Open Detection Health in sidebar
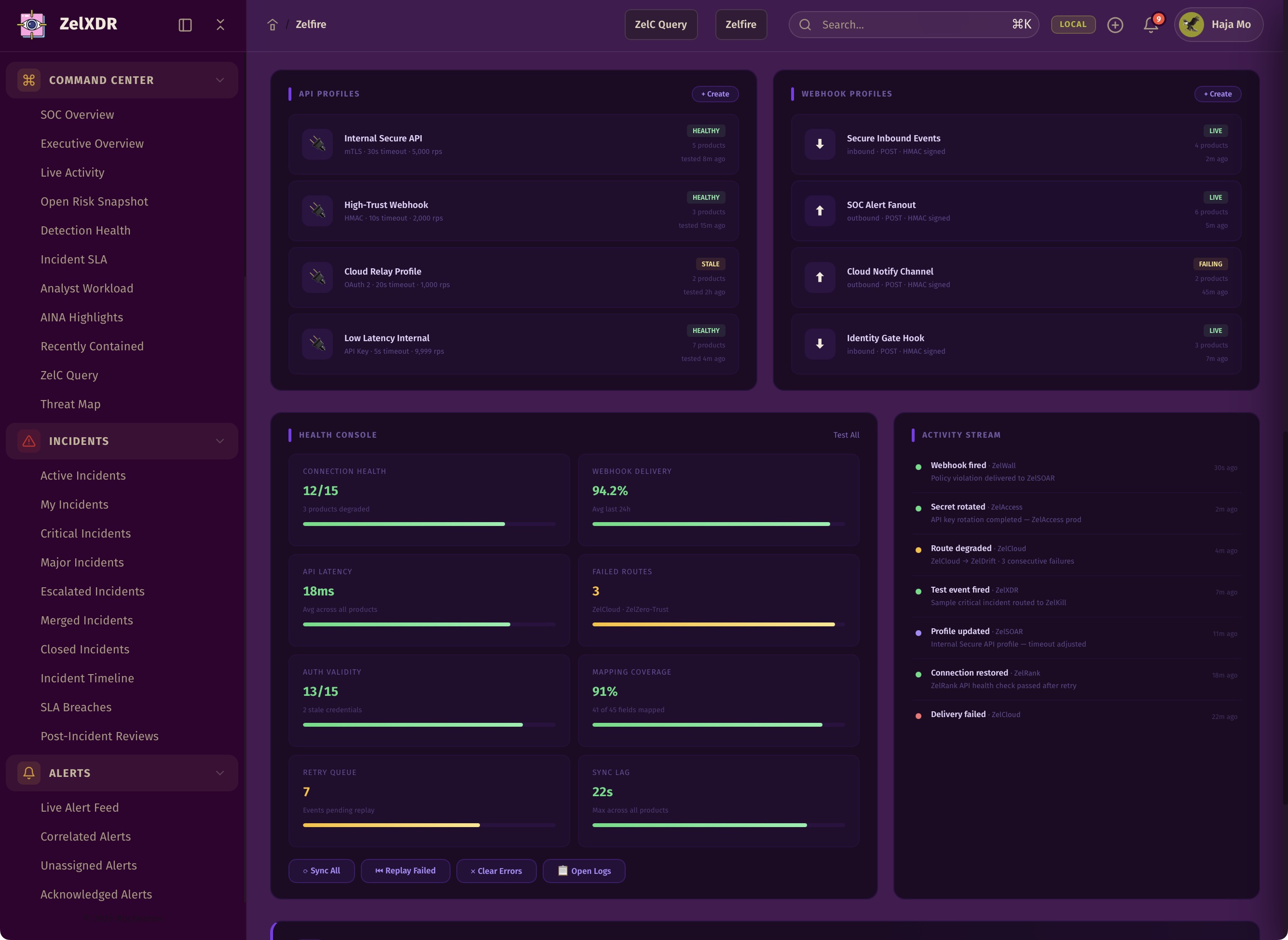The image size is (1288, 940). (85, 231)
